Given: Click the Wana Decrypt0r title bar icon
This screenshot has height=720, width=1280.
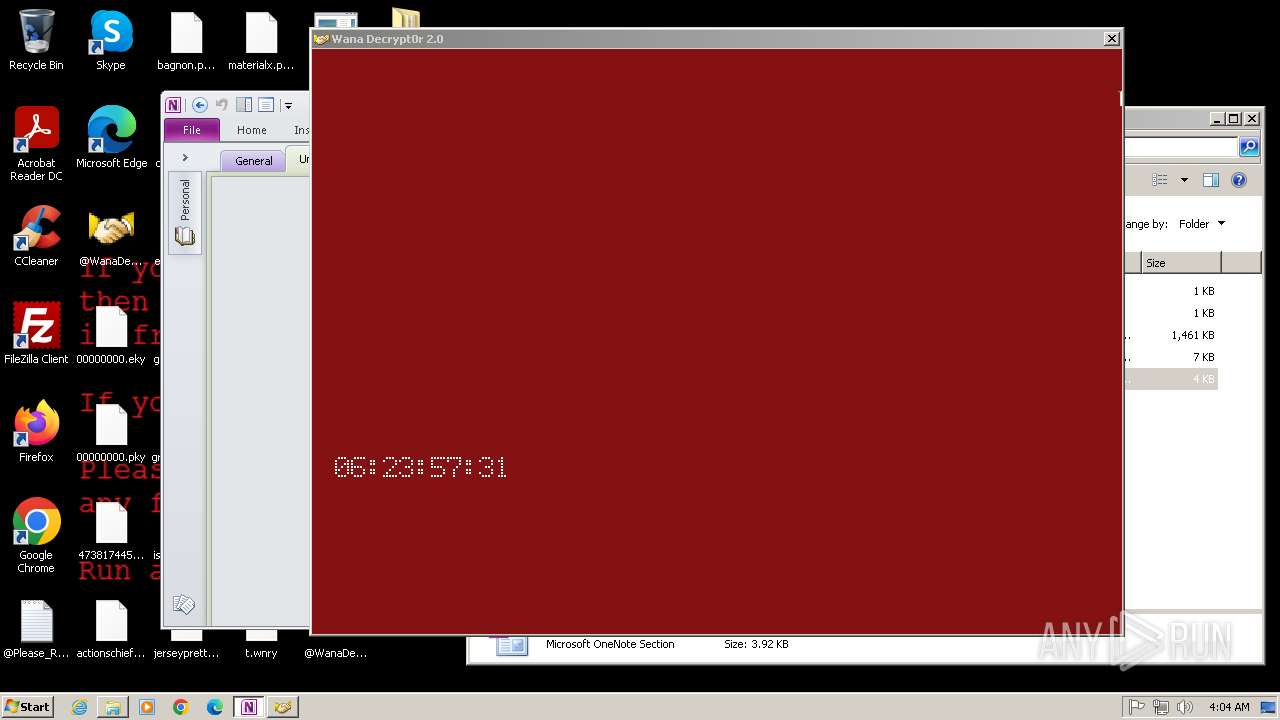Looking at the screenshot, I should [321, 39].
